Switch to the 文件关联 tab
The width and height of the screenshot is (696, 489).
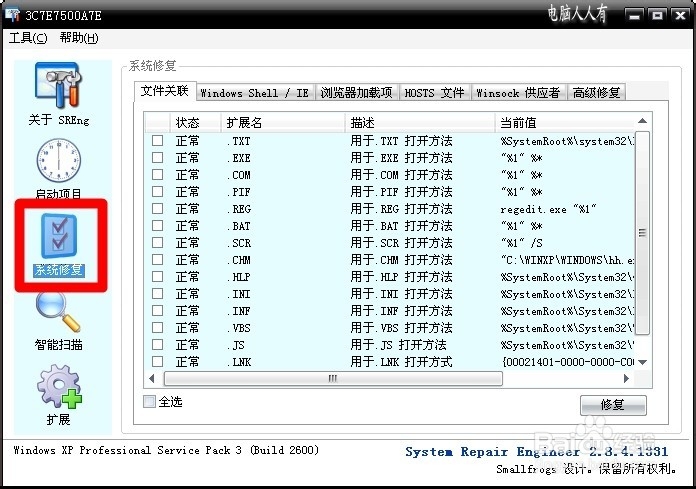tap(165, 91)
